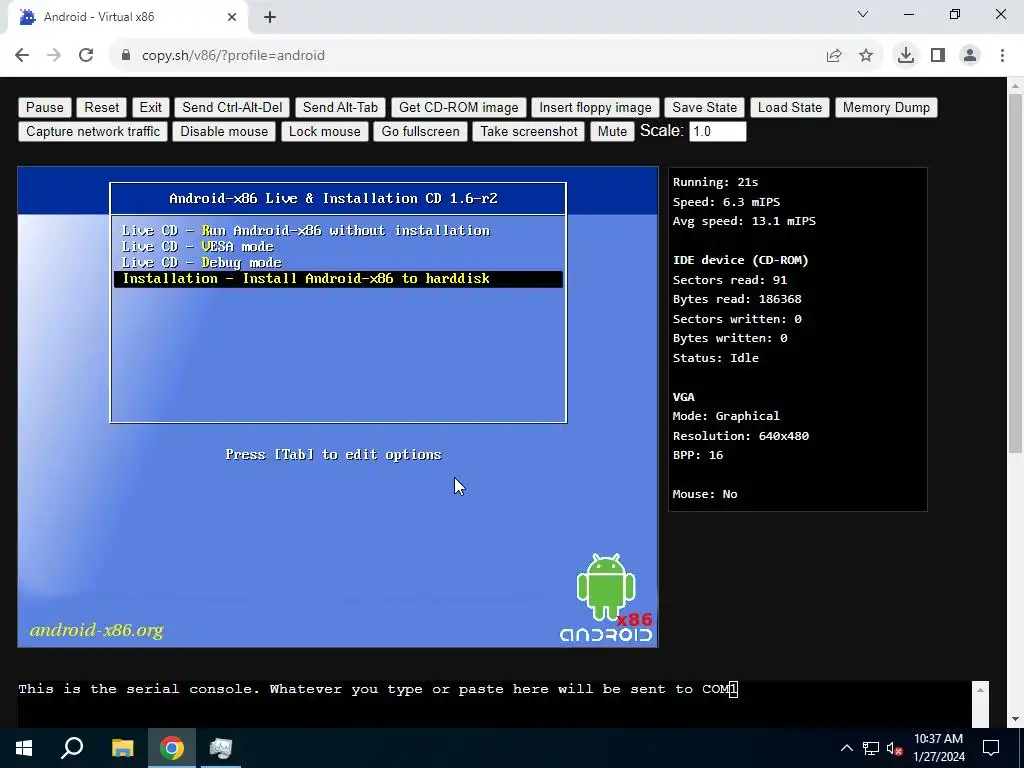Screen dimensions: 1024x768
Task: Open network status tray icon
Action: click(871, 748)
